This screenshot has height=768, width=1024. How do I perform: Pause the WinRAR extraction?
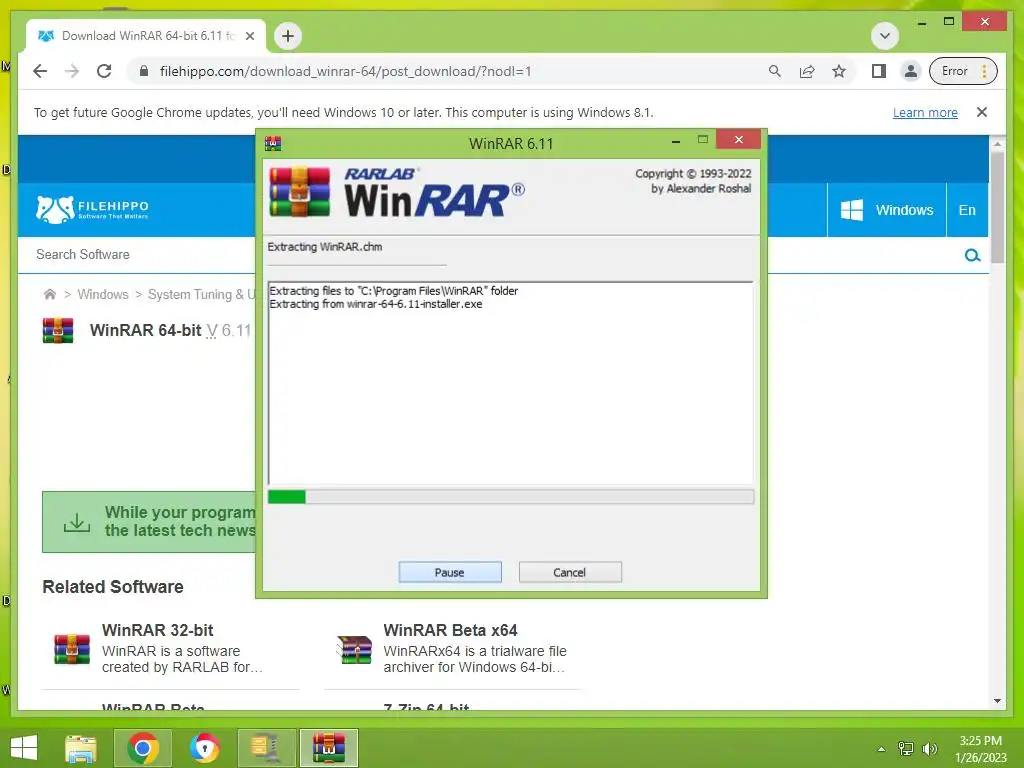450,572
